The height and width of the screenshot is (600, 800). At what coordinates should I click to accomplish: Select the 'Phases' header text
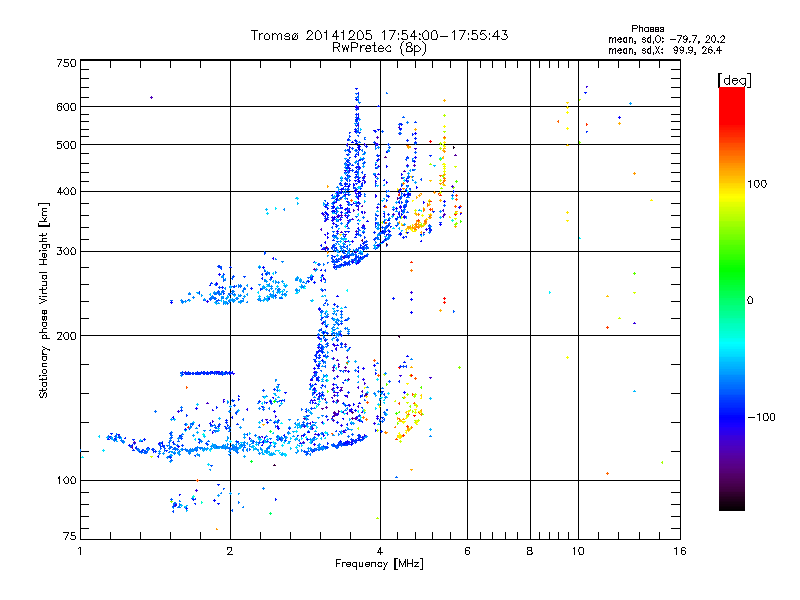[x=647, y=29]
